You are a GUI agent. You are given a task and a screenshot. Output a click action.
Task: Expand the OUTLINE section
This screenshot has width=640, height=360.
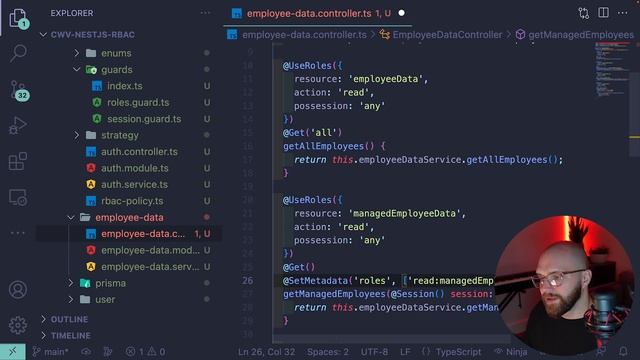tap(69, 319)
